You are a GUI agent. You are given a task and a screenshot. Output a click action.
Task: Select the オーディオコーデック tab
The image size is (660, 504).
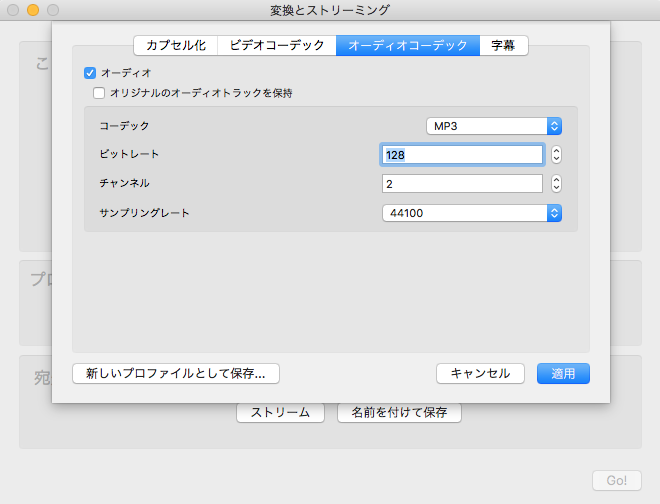coord(407,45)
